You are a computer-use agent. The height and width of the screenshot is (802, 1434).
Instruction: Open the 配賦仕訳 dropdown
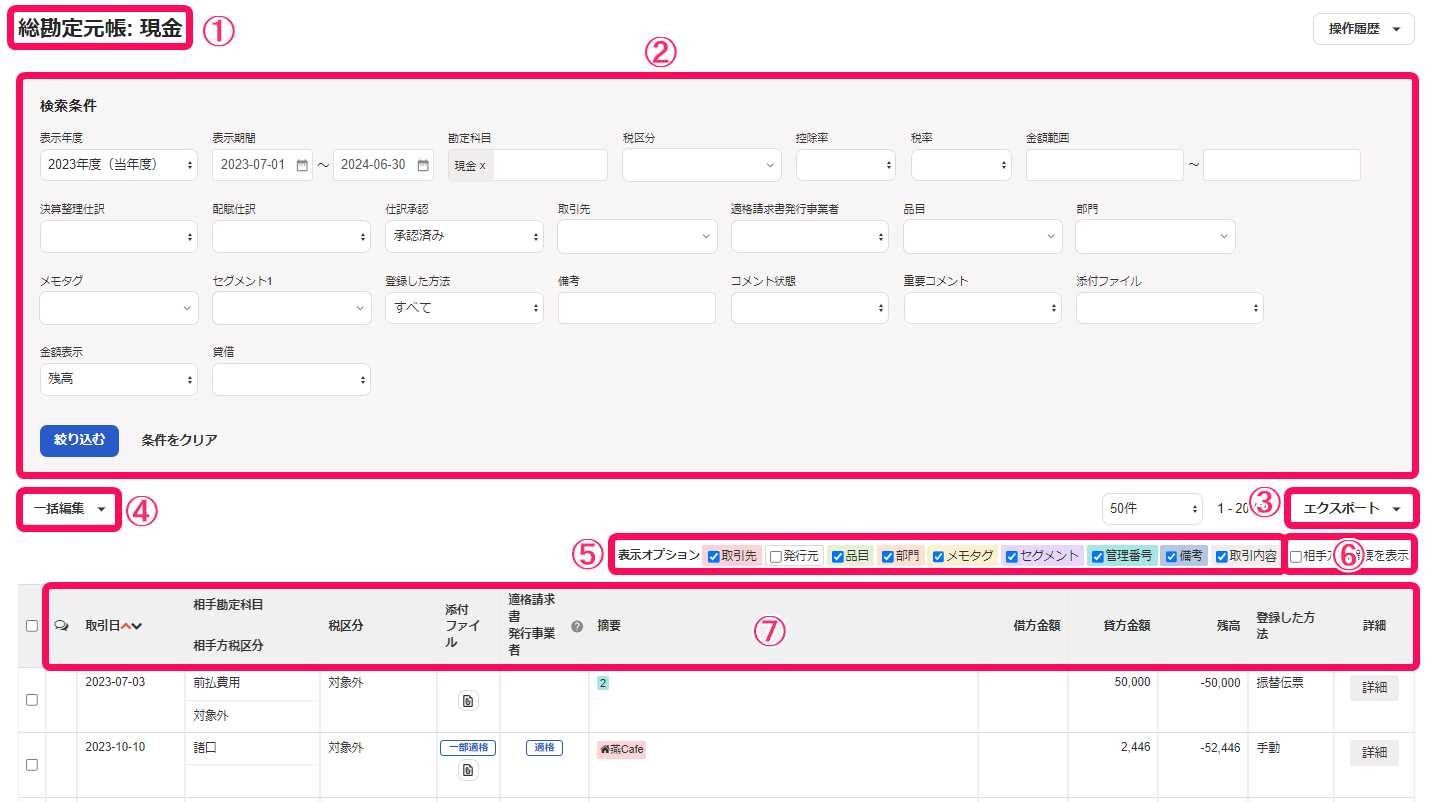click(x=291, y=237)
